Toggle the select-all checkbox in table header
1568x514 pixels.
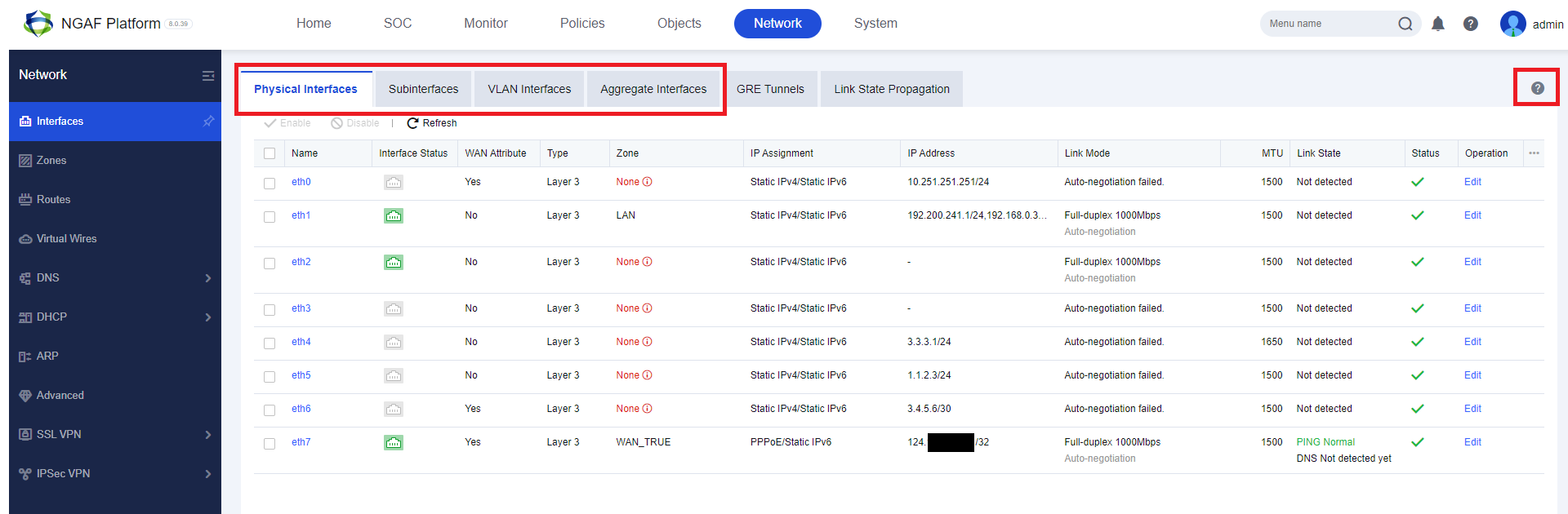(269, 153)
